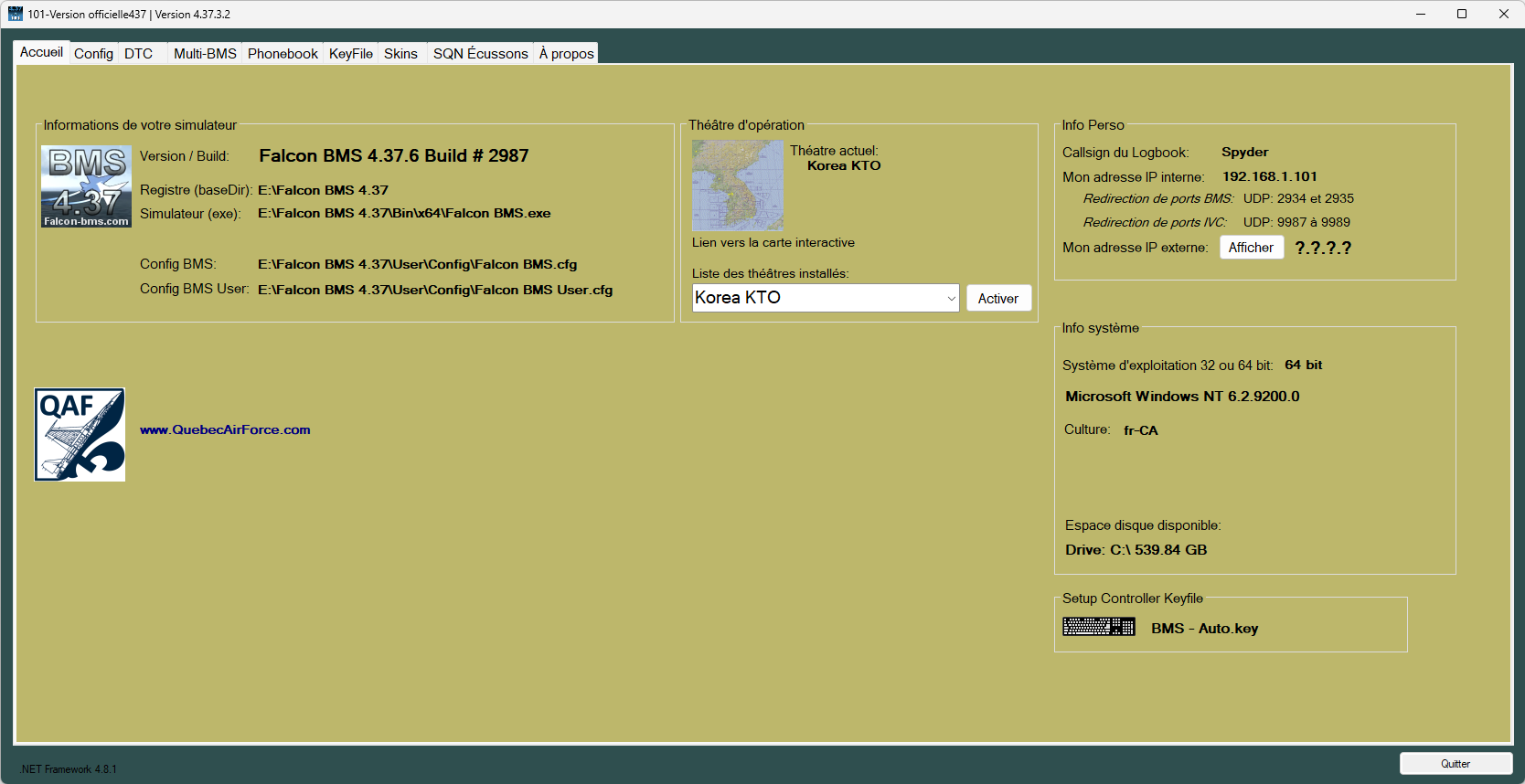Click the .NET Framework 4.8.1 status text

pyautogui.click(x=69, y=769)
